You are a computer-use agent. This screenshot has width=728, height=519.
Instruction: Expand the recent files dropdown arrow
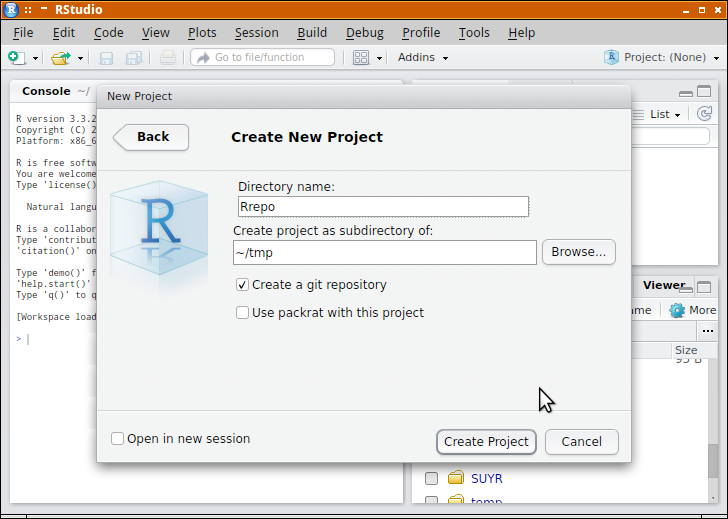(x=80, y=58)
